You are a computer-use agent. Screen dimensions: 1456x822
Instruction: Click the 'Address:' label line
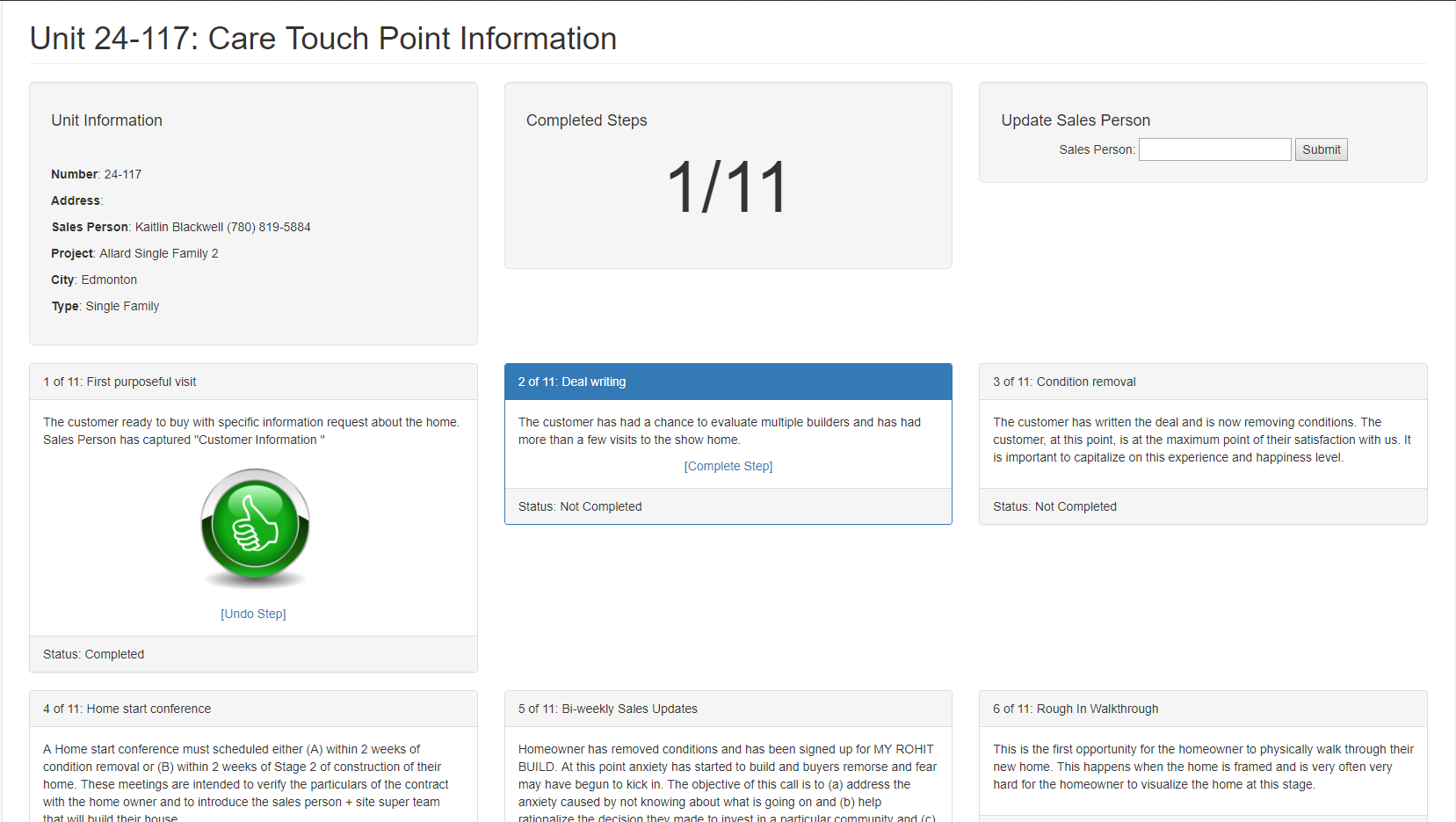(x=77, y=200)
